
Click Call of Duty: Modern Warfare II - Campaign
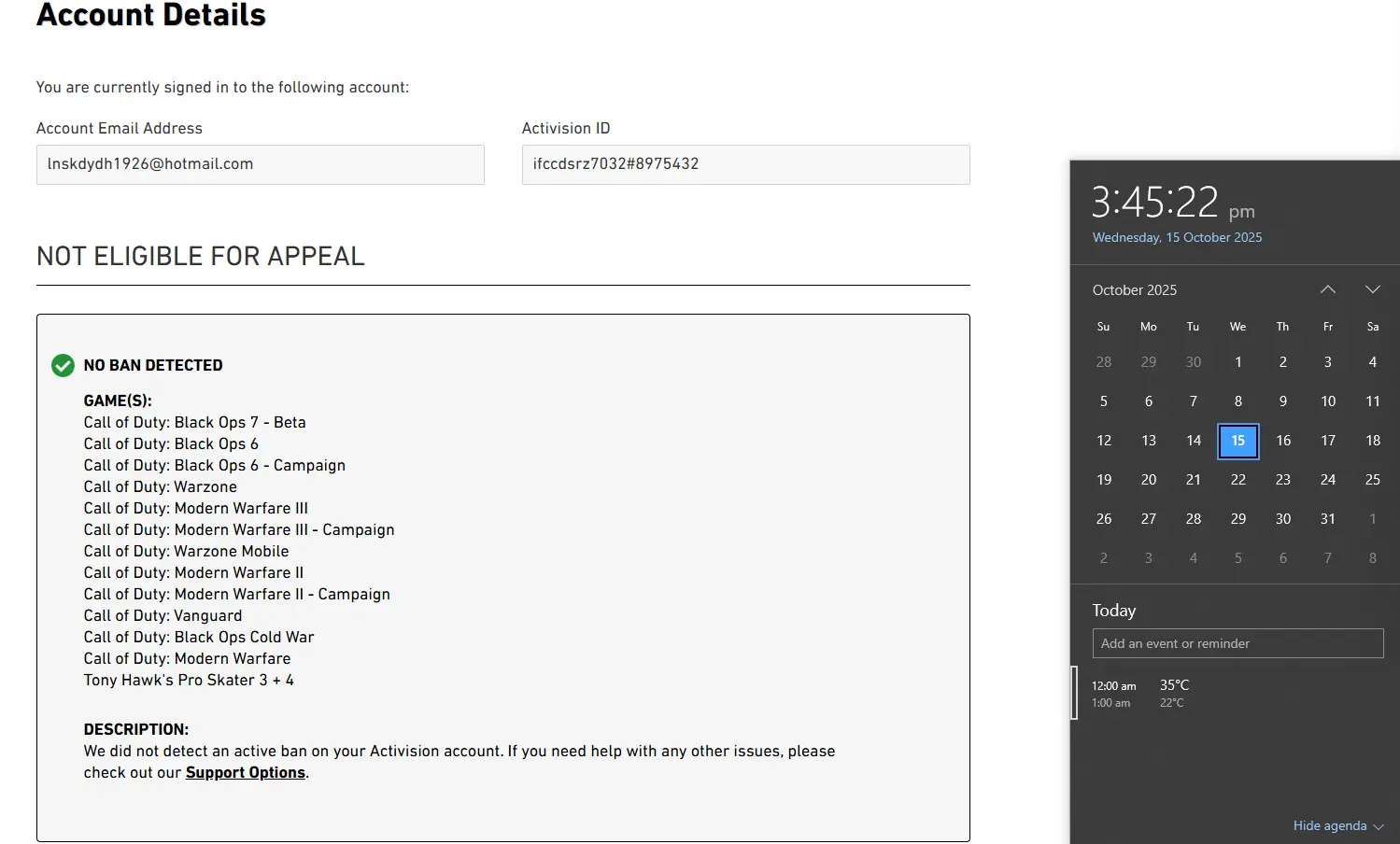click(237, 594)
